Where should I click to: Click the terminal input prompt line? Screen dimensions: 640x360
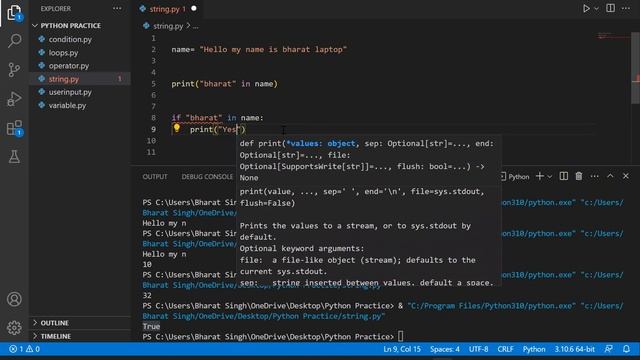[273, 337]
